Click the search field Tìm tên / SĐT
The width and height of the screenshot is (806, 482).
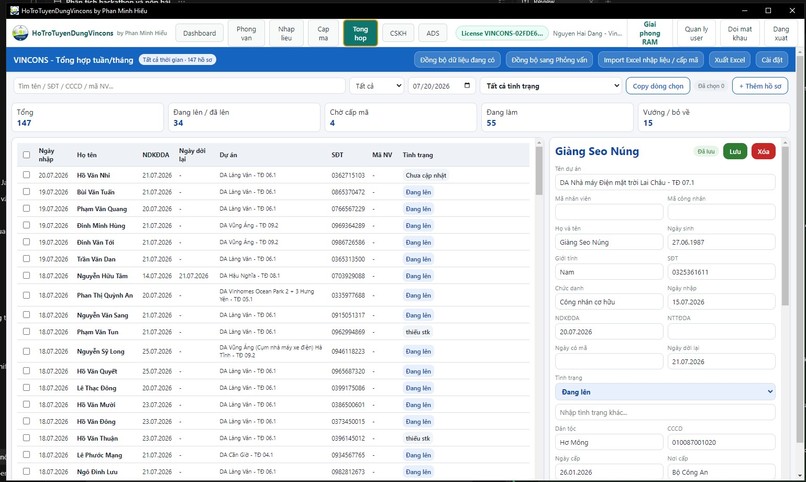(179, 86)
